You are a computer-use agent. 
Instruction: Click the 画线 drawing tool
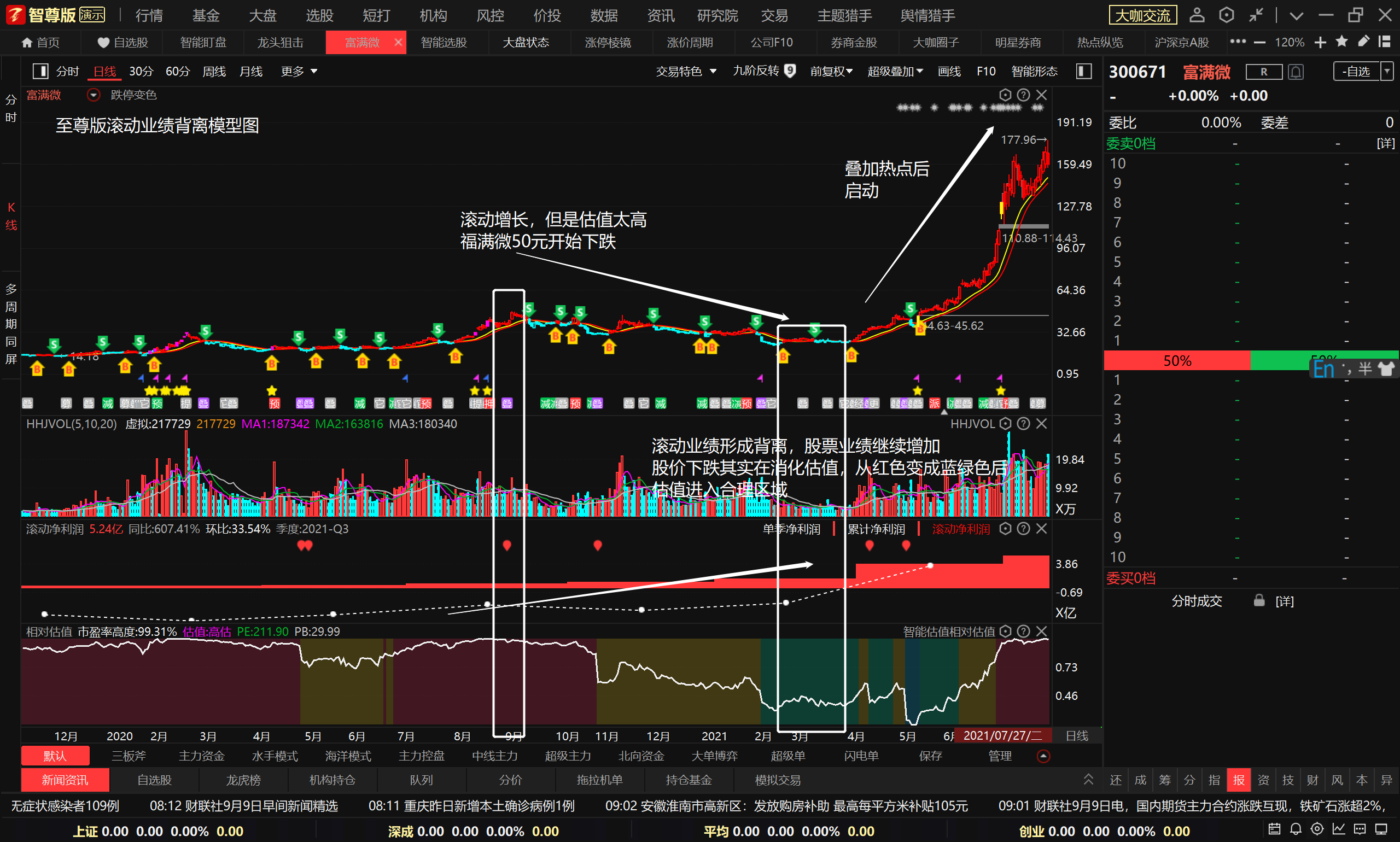[x=949, y=72]
